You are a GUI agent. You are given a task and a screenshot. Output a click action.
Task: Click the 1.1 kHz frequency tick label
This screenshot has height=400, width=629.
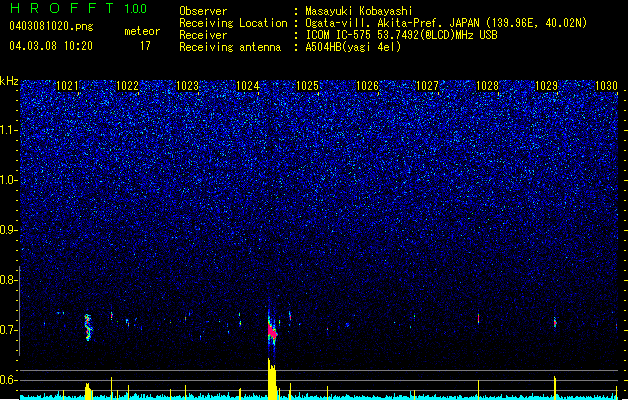(x=9, y=130)
